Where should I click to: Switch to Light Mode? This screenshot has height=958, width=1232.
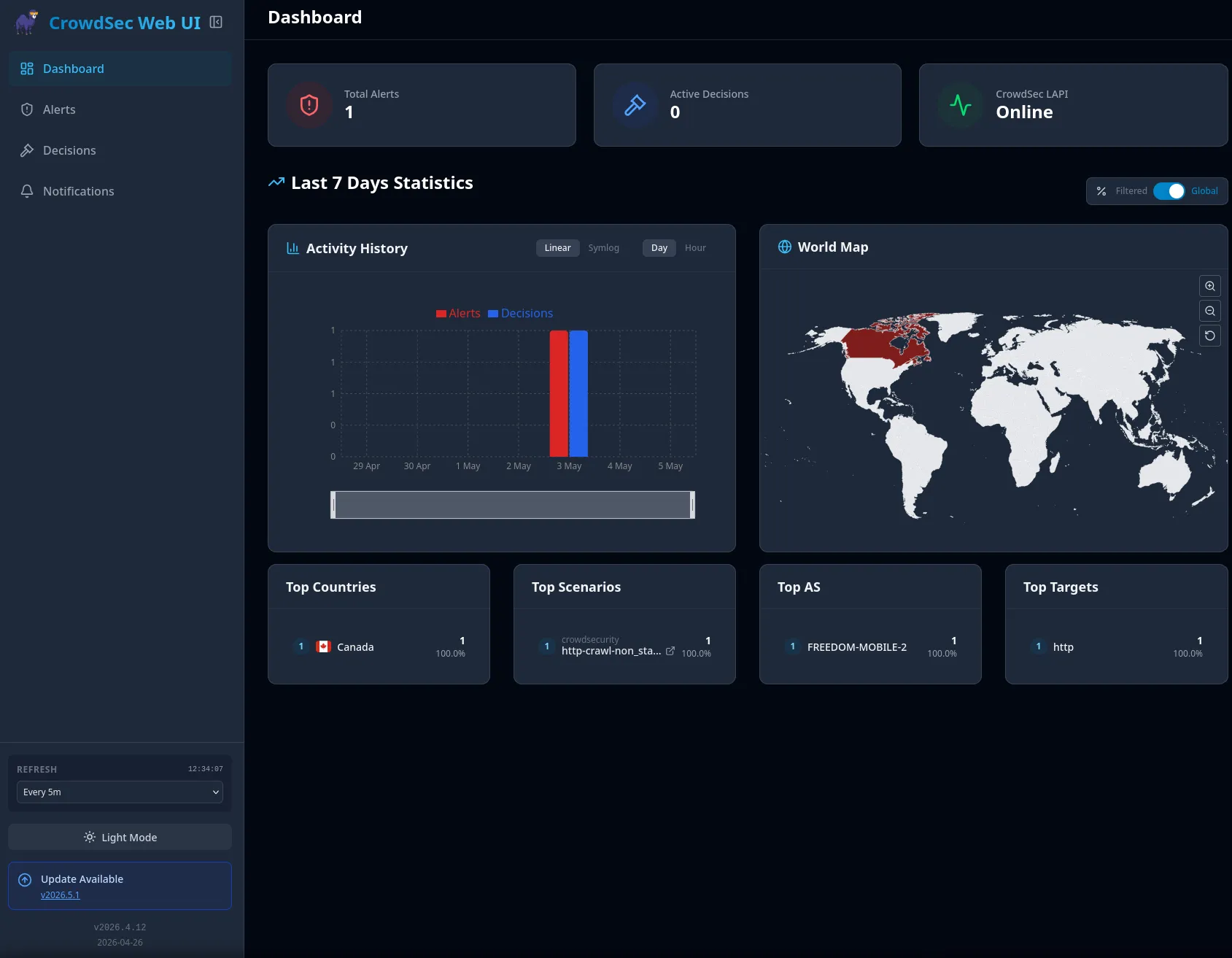pyautogui.click(x=120, y=837)
